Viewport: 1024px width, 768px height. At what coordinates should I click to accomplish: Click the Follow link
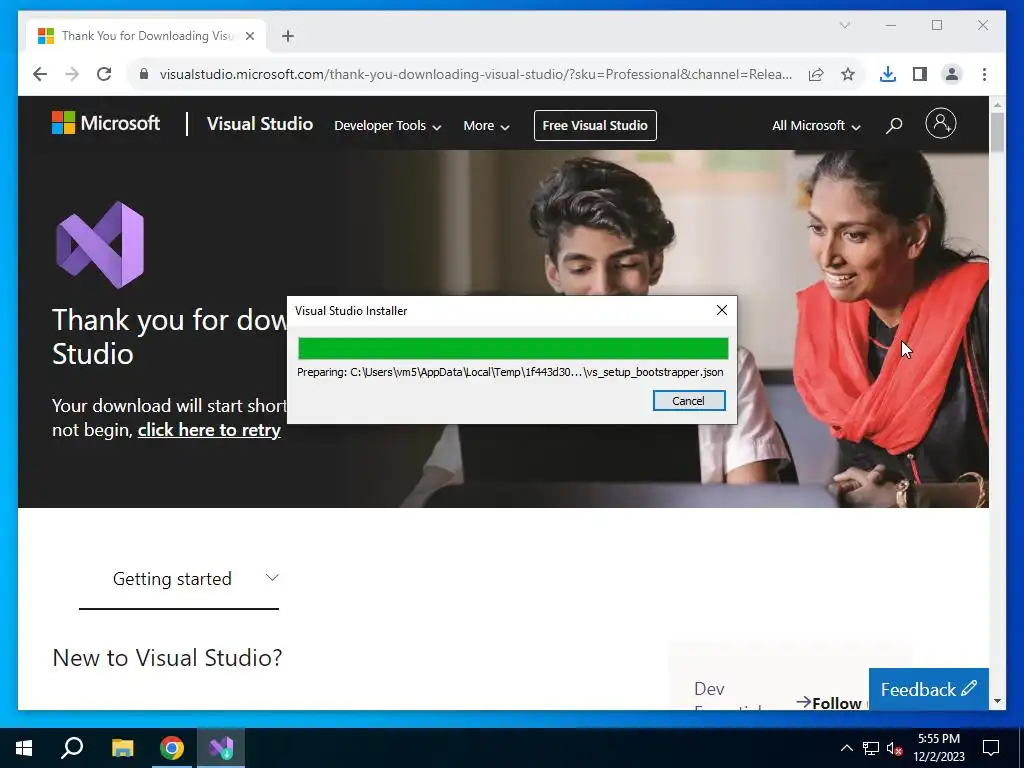coord(829,703)
